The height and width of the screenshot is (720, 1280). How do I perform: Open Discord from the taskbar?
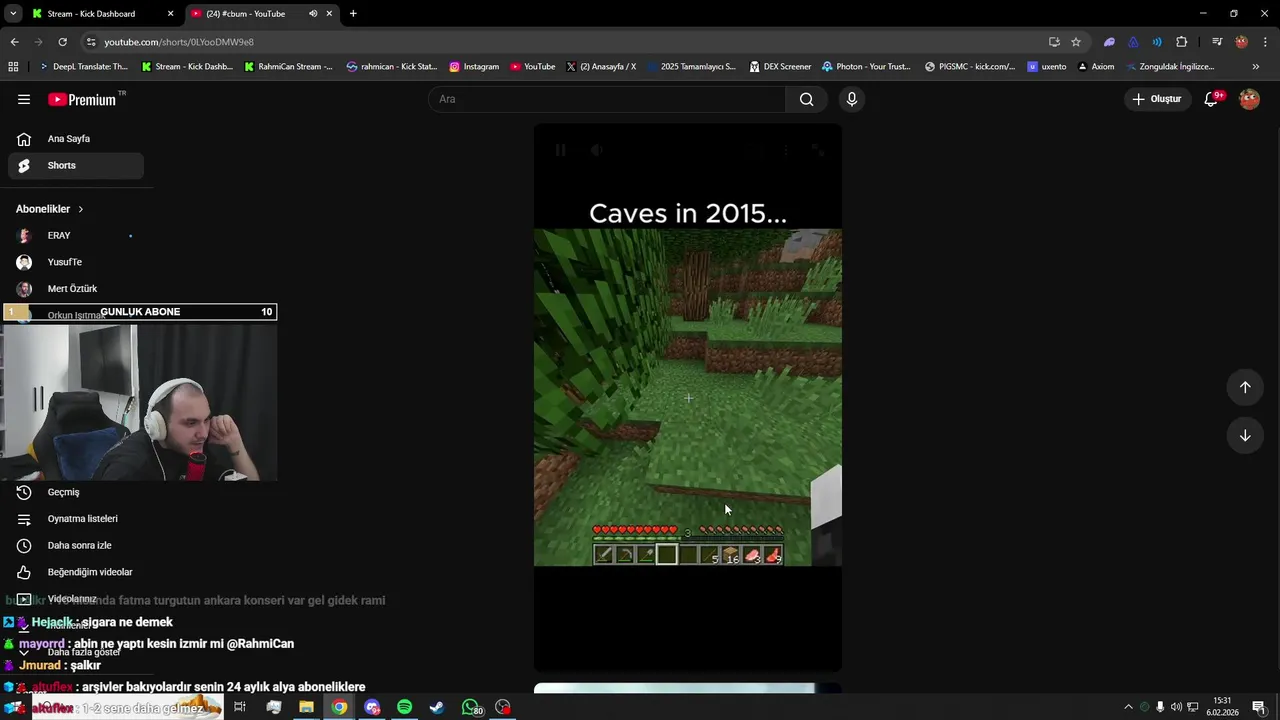point(372,707)
